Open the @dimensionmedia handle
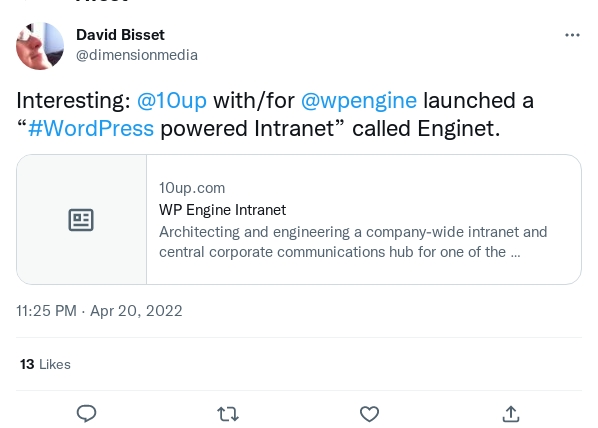598x428 pixels. [137, 55]
